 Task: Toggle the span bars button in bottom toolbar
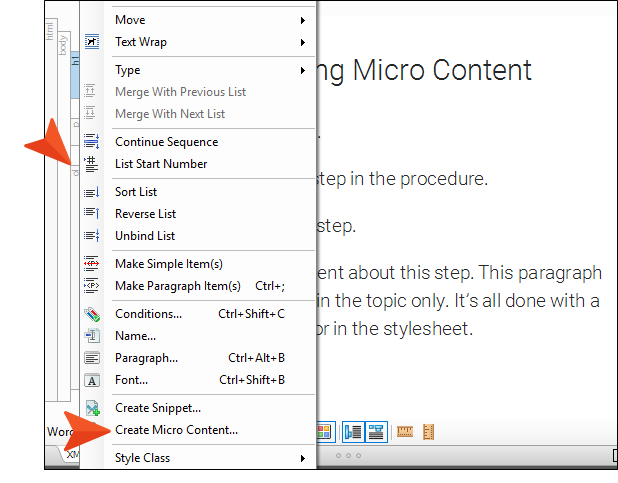376,432
